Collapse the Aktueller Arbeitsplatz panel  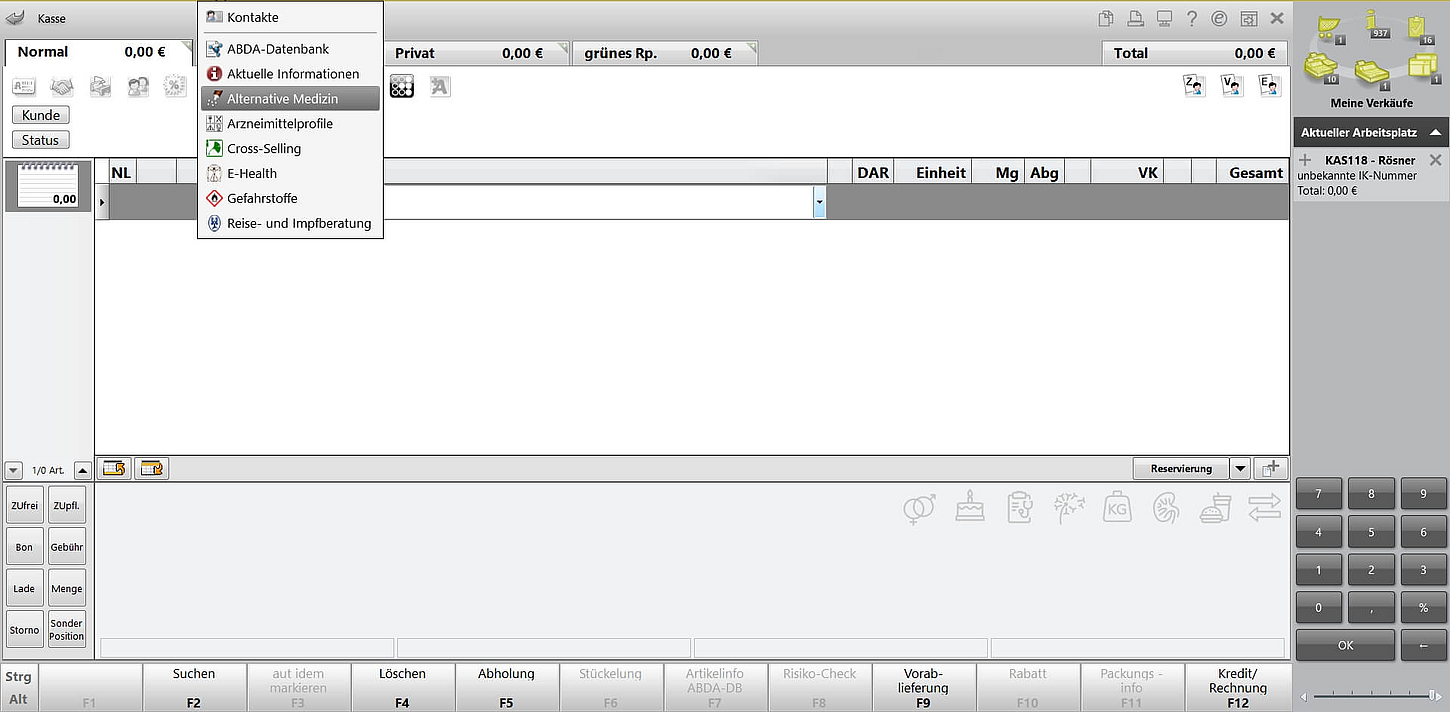pos(1435,132)
